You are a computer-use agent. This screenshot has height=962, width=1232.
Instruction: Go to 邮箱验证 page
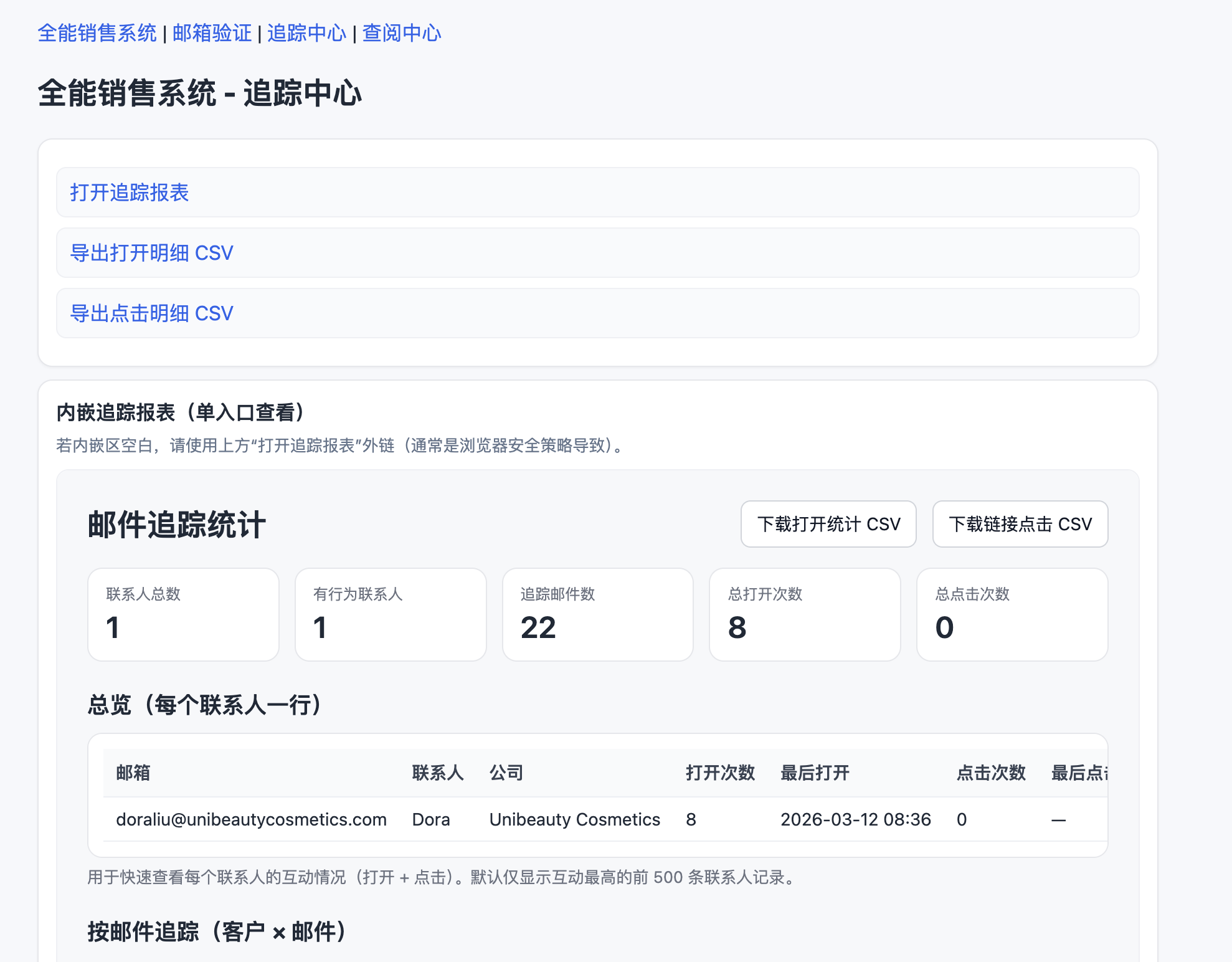212,33
